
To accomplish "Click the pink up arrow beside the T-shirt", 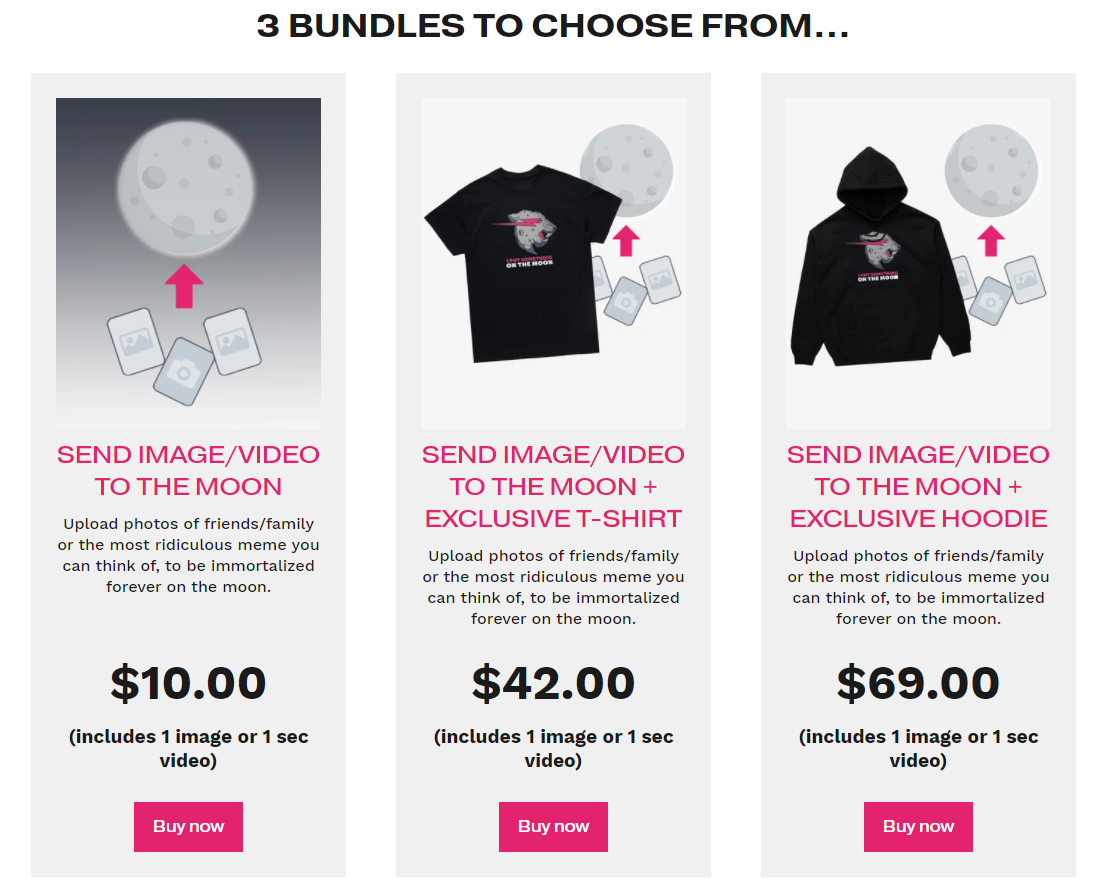I will [x=626, y=241].
